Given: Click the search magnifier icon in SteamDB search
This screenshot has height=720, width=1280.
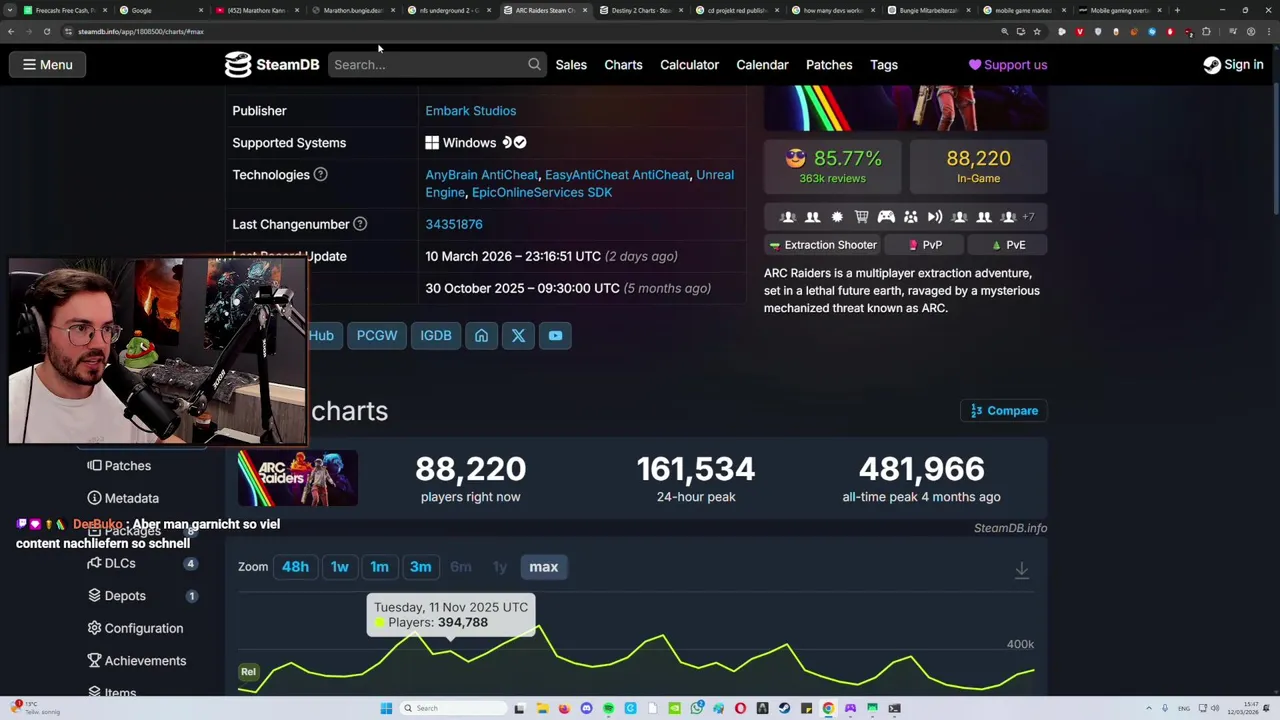Looking at the screenshot, I should tap(534, 65).
